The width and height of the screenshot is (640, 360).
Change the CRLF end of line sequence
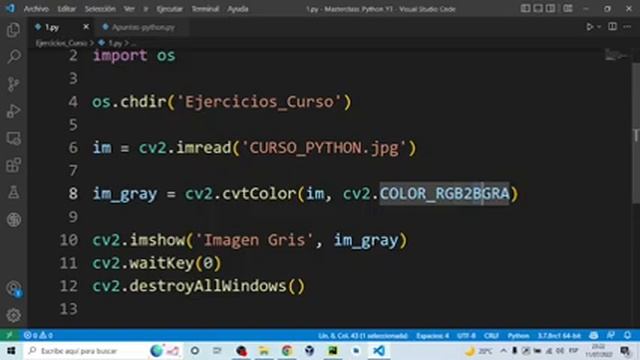491,336
